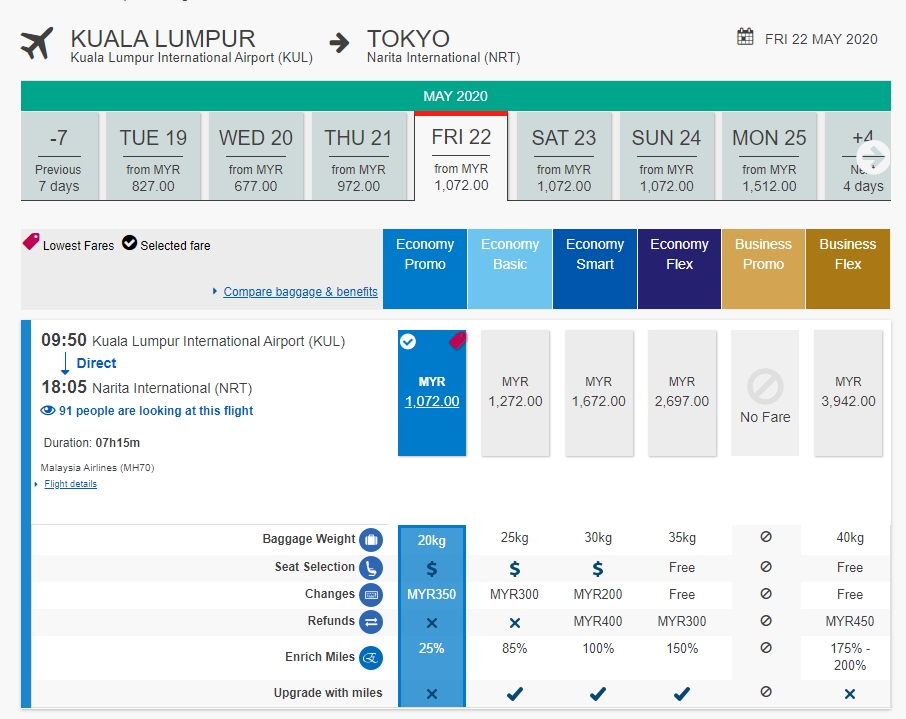Click the Seat Selection icon
The width and height of the screenshot is (906, 719).
tap(370, 568)
